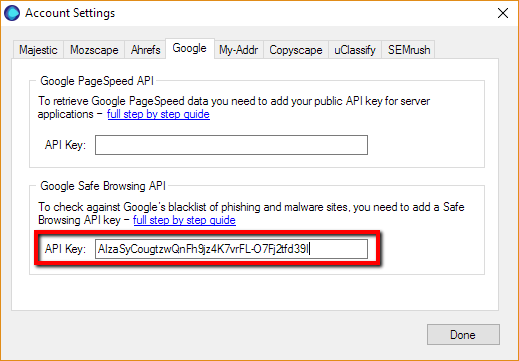The width and height of the screenshot is (519, 361).
Task: Open PageSpeed full step by step guide link
Action: tap(158, 114)
